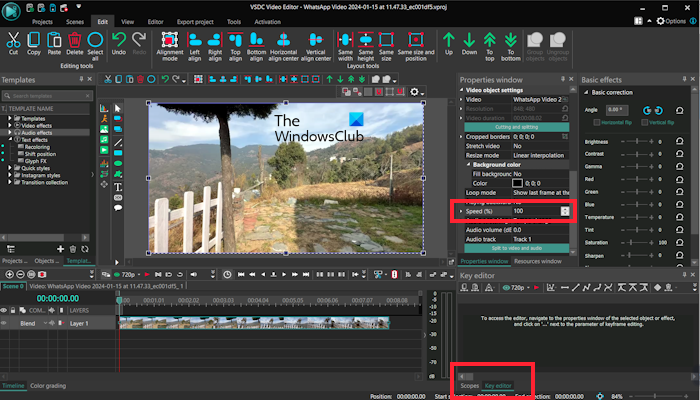This screenshot has width=700, height=400.
Task: Expand the Transition collection node
Action: click(x=9, y=183)
